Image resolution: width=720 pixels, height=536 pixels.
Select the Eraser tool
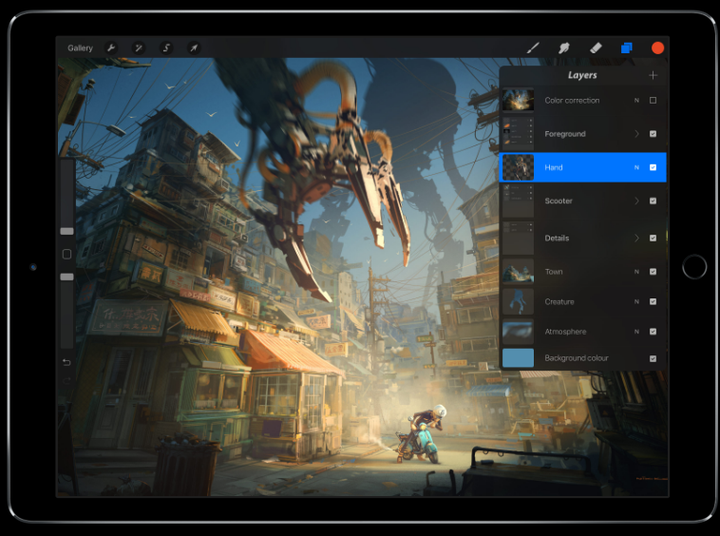pyautogui.click(x=596, y=48)
